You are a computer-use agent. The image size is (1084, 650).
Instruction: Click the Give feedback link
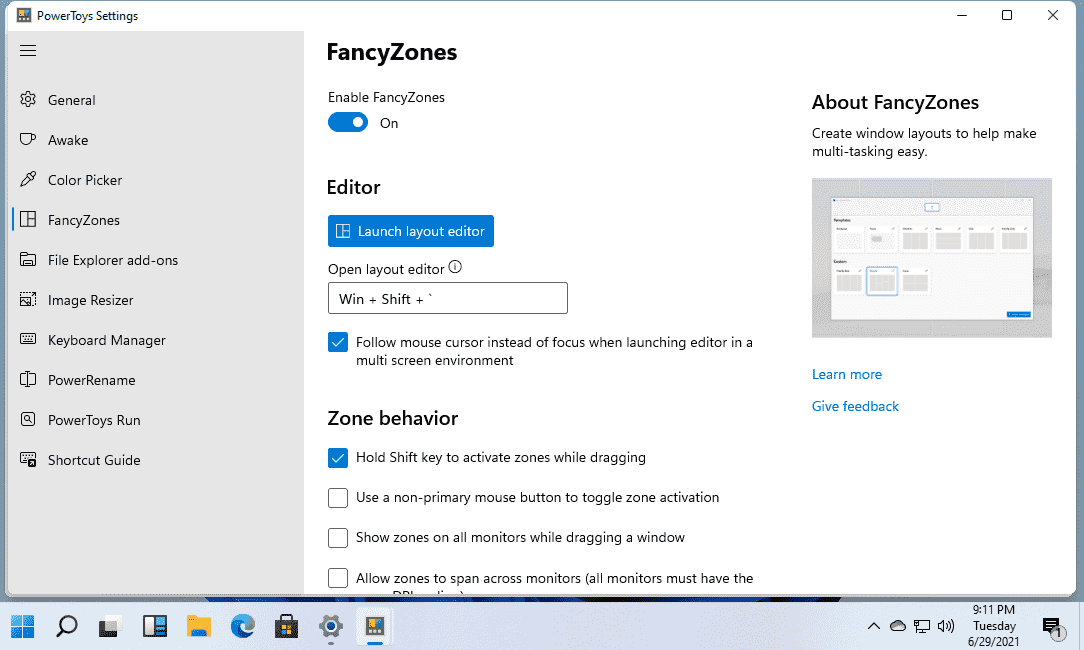tap(855, 406)
